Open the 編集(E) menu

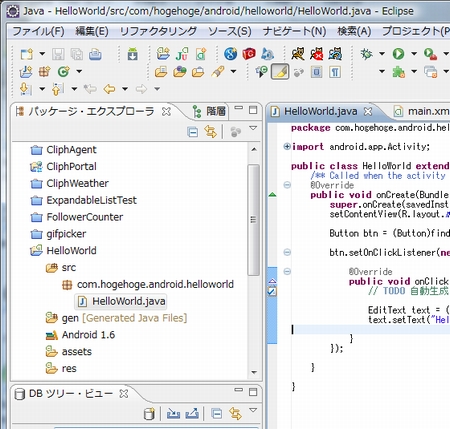(92, 31)
